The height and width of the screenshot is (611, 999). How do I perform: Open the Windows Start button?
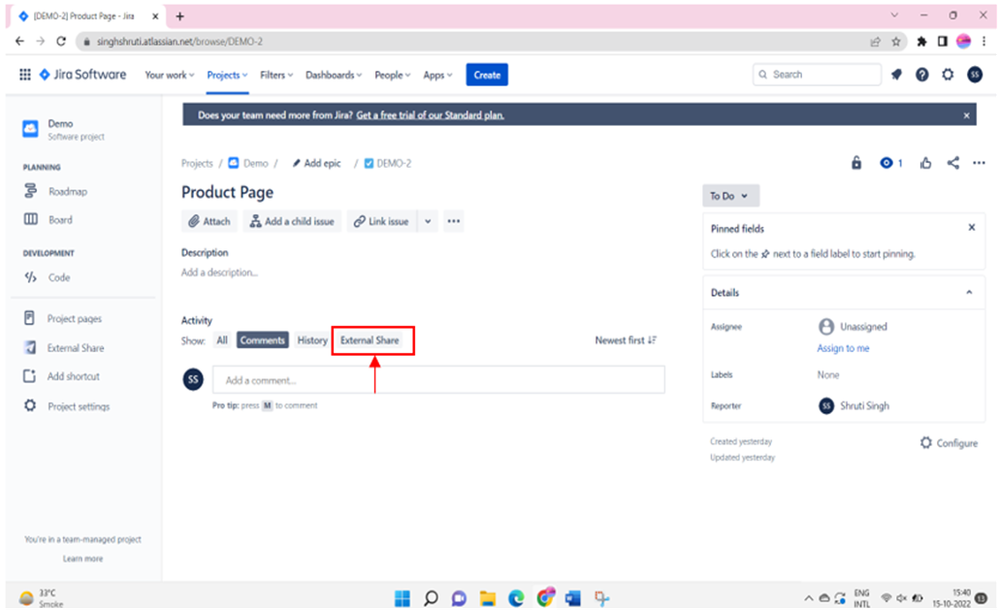coord(402,598)
